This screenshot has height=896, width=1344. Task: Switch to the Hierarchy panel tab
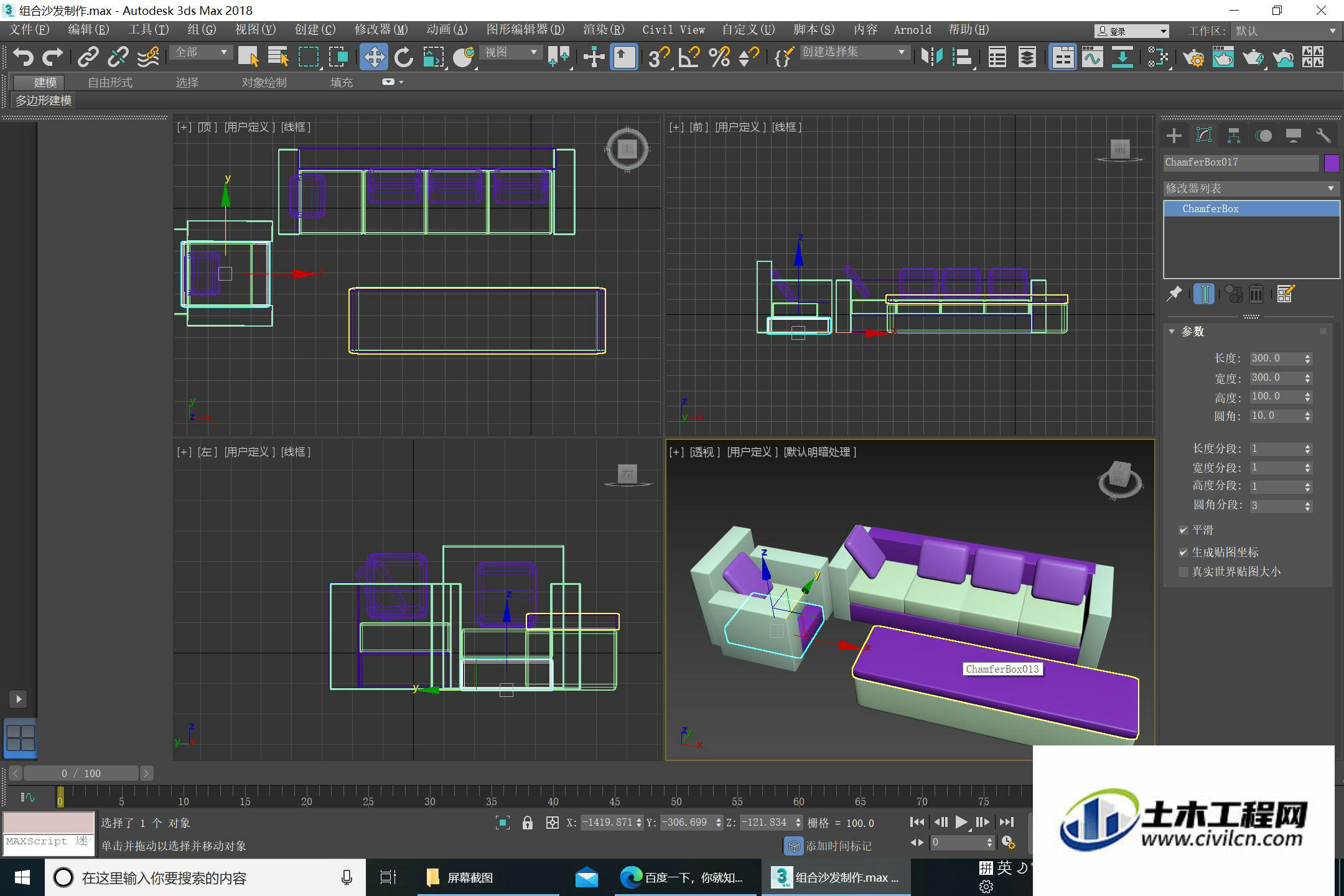point(1234,136)
